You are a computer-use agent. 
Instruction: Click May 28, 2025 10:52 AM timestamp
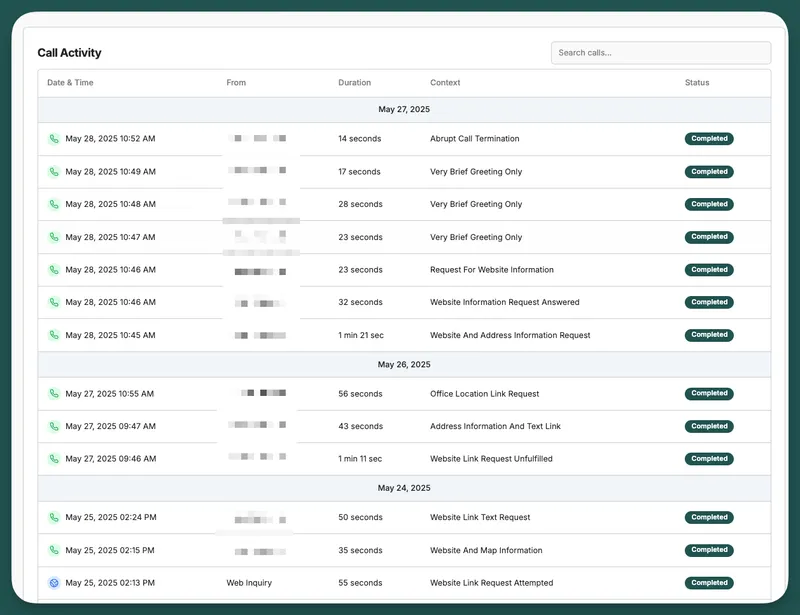coord(110,139)
